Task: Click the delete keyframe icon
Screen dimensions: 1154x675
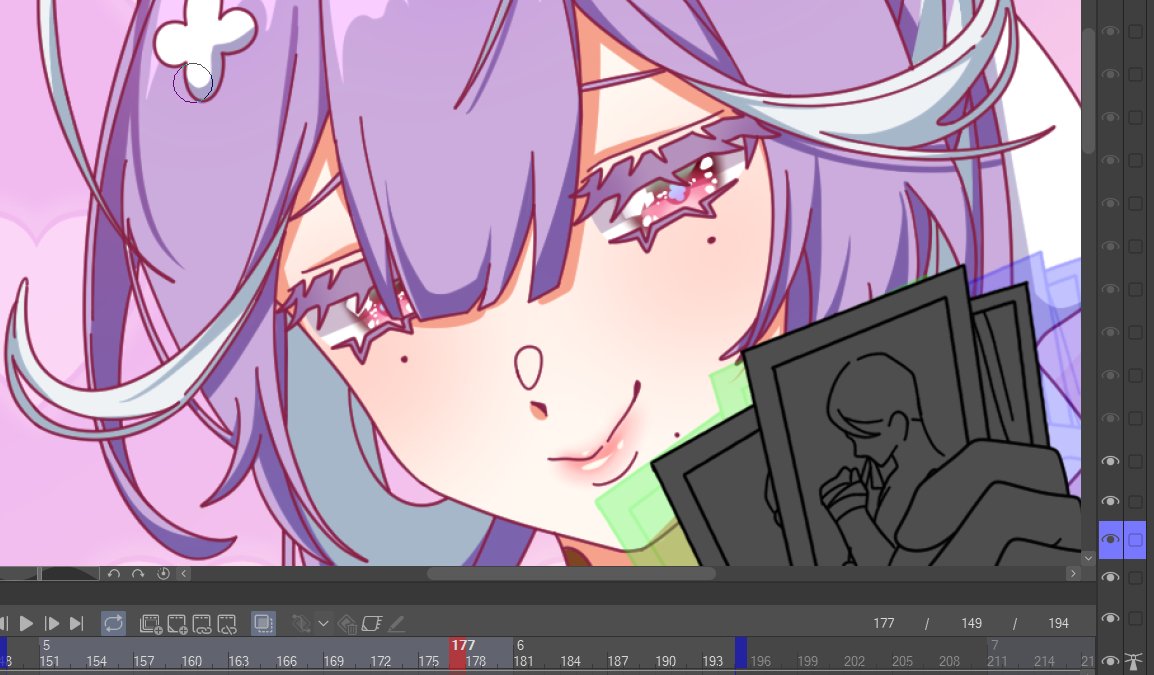Action: tap(347, 624)
